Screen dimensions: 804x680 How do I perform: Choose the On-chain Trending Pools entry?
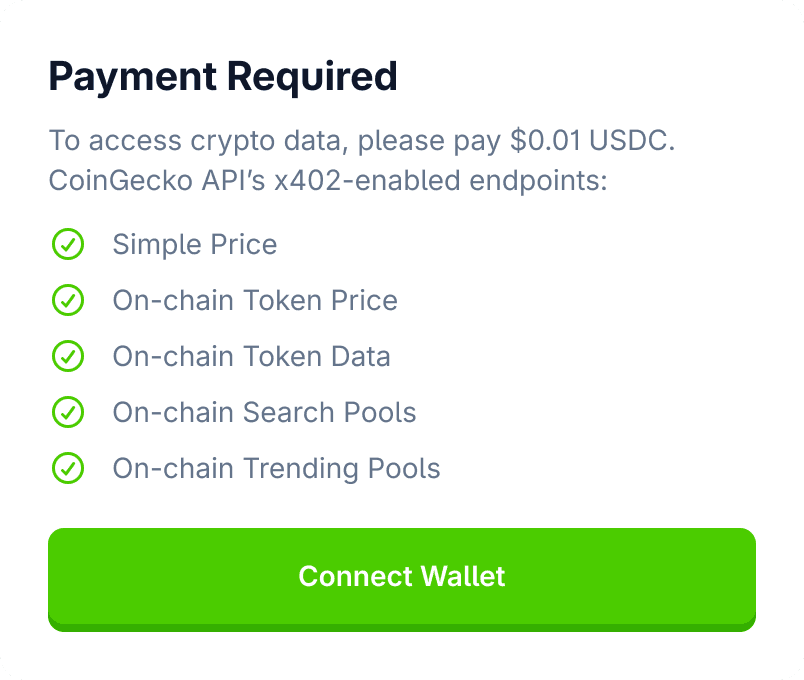click(x=276, y=469)
